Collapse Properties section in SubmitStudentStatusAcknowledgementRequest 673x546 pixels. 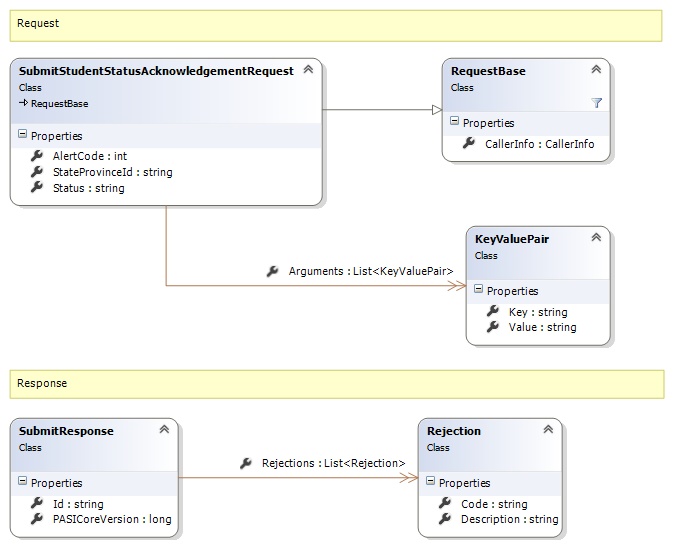click(x=22, y=135)
